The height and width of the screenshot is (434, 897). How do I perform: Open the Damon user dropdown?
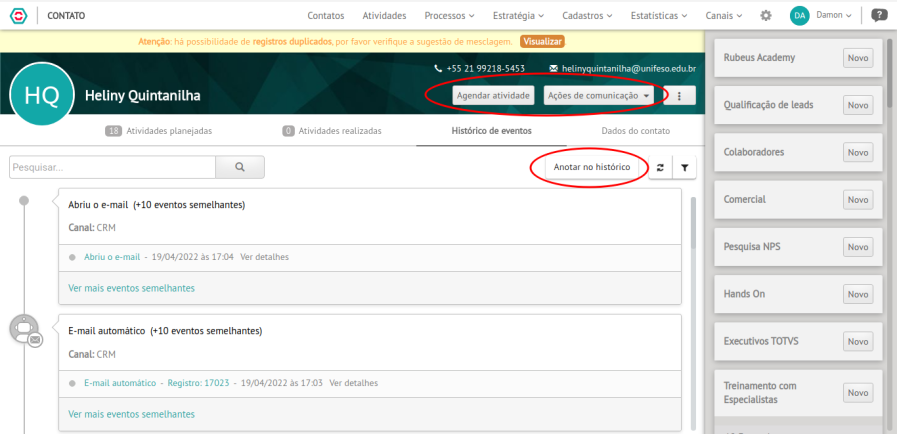tap(834, 15)
